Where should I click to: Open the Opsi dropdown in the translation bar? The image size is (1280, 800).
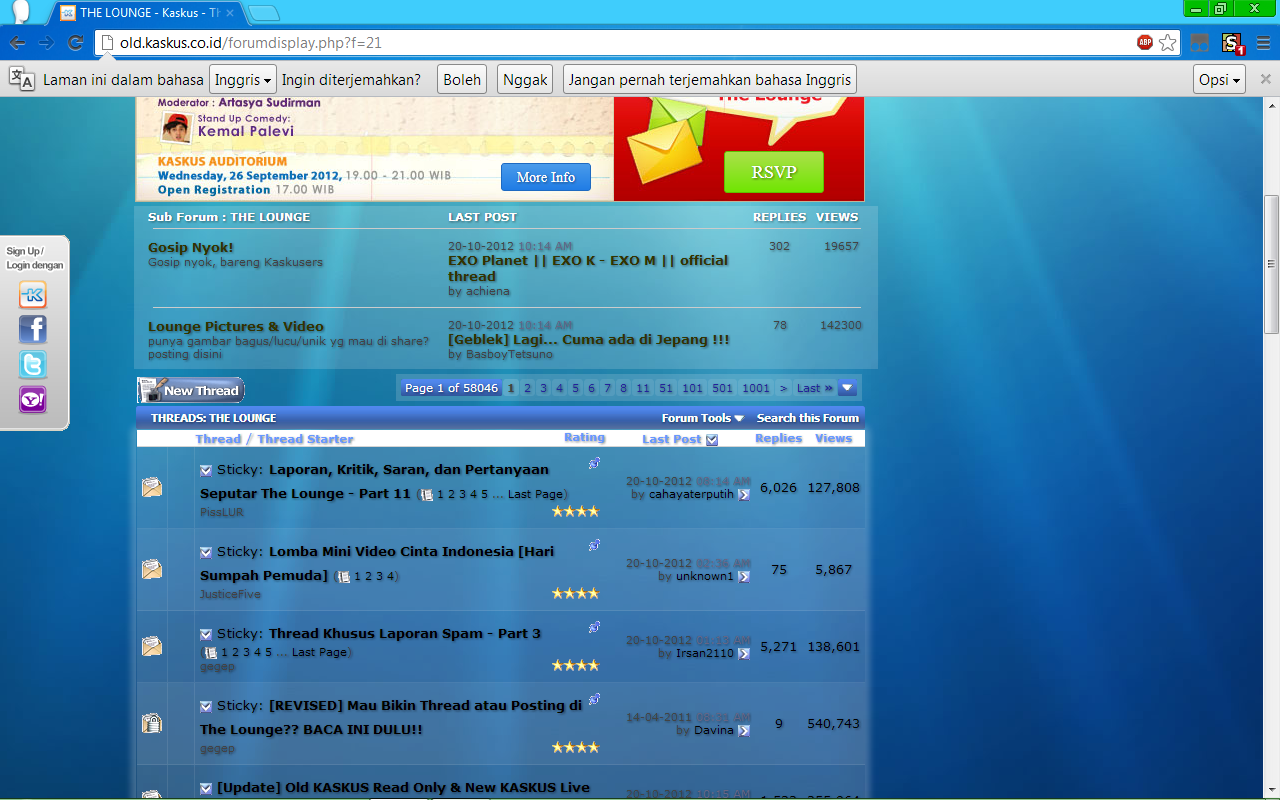[x=1219, y=80]
